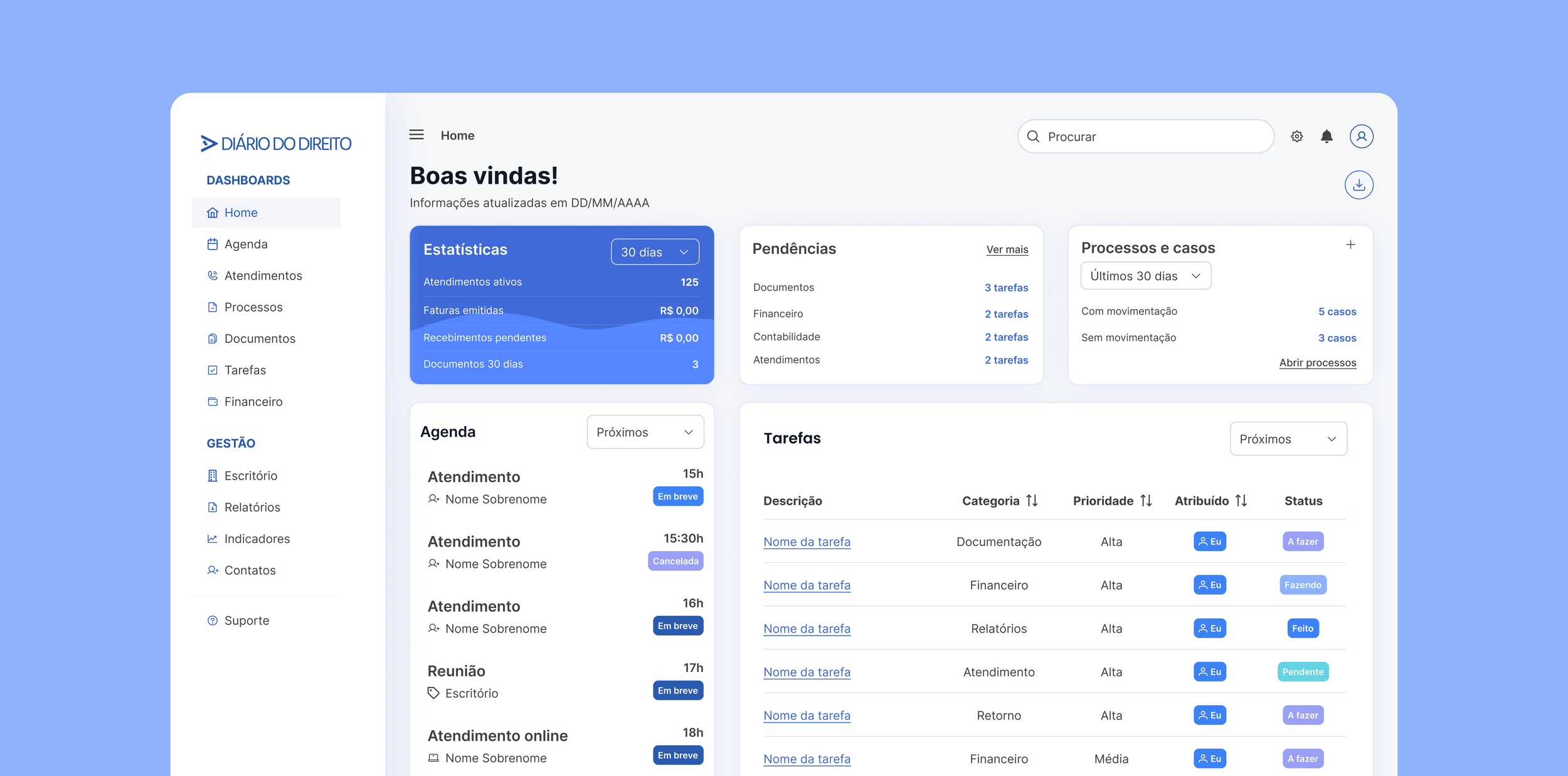This screenshot has width=1568, height=776.
Task: Go to Atendimentos in sidebar
Action: pos(263,276)
